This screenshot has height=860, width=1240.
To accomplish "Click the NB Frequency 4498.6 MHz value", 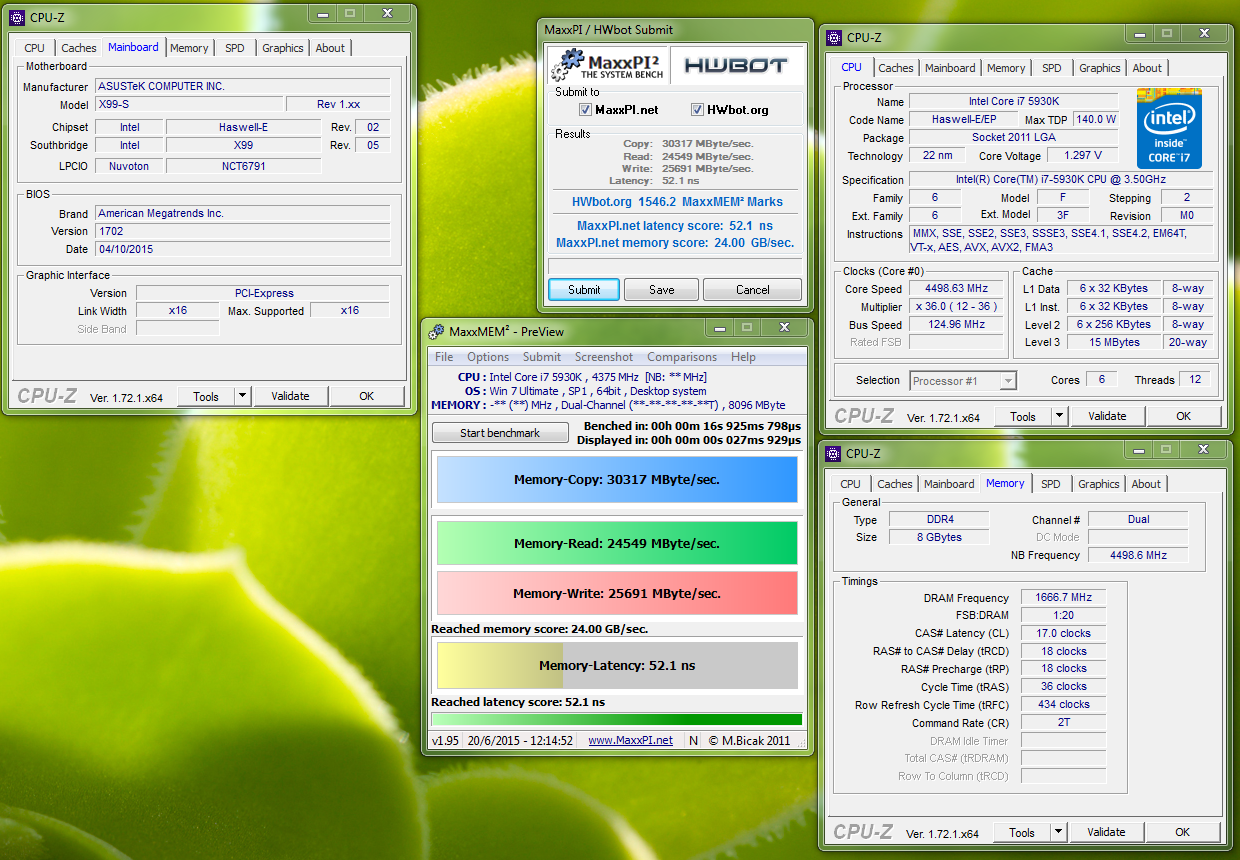I will click(1138, 555).
